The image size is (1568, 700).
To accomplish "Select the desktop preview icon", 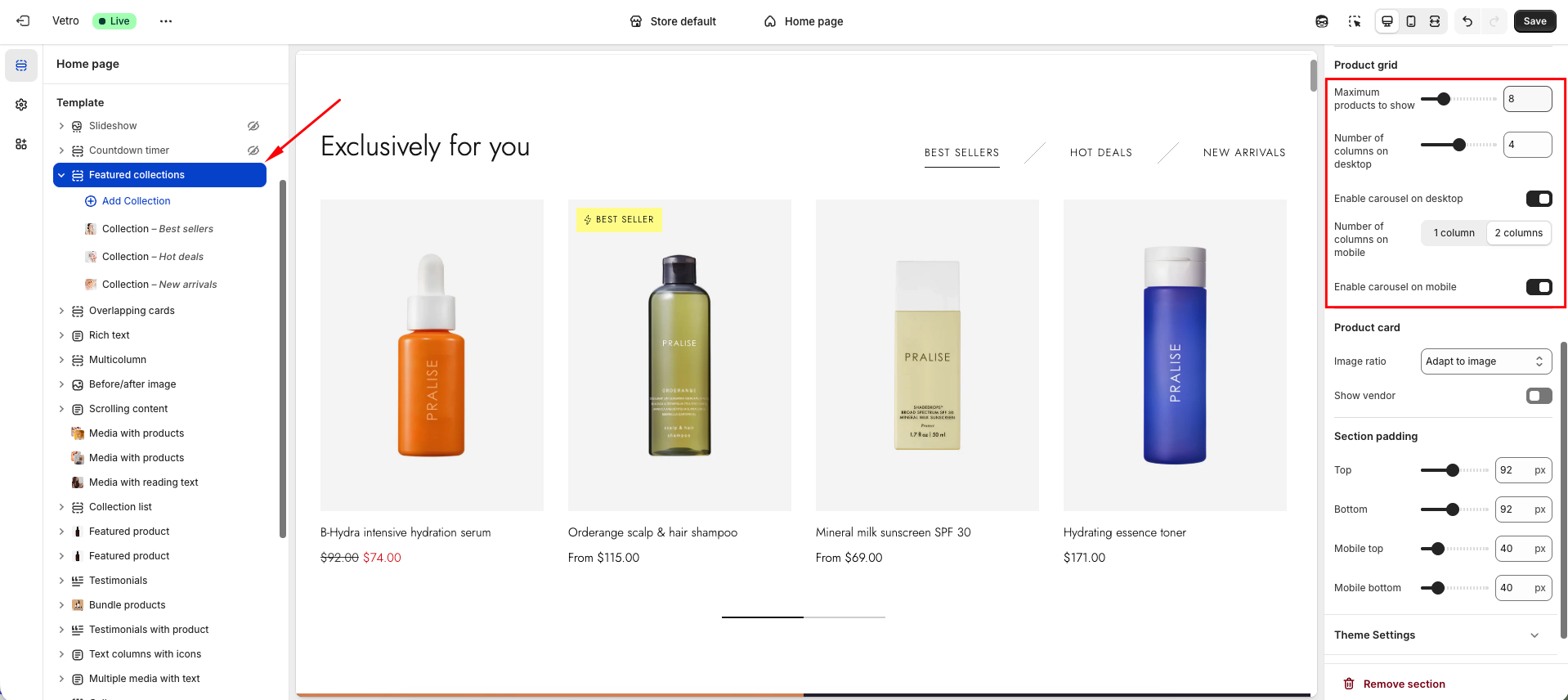I will click(1387, 21).
